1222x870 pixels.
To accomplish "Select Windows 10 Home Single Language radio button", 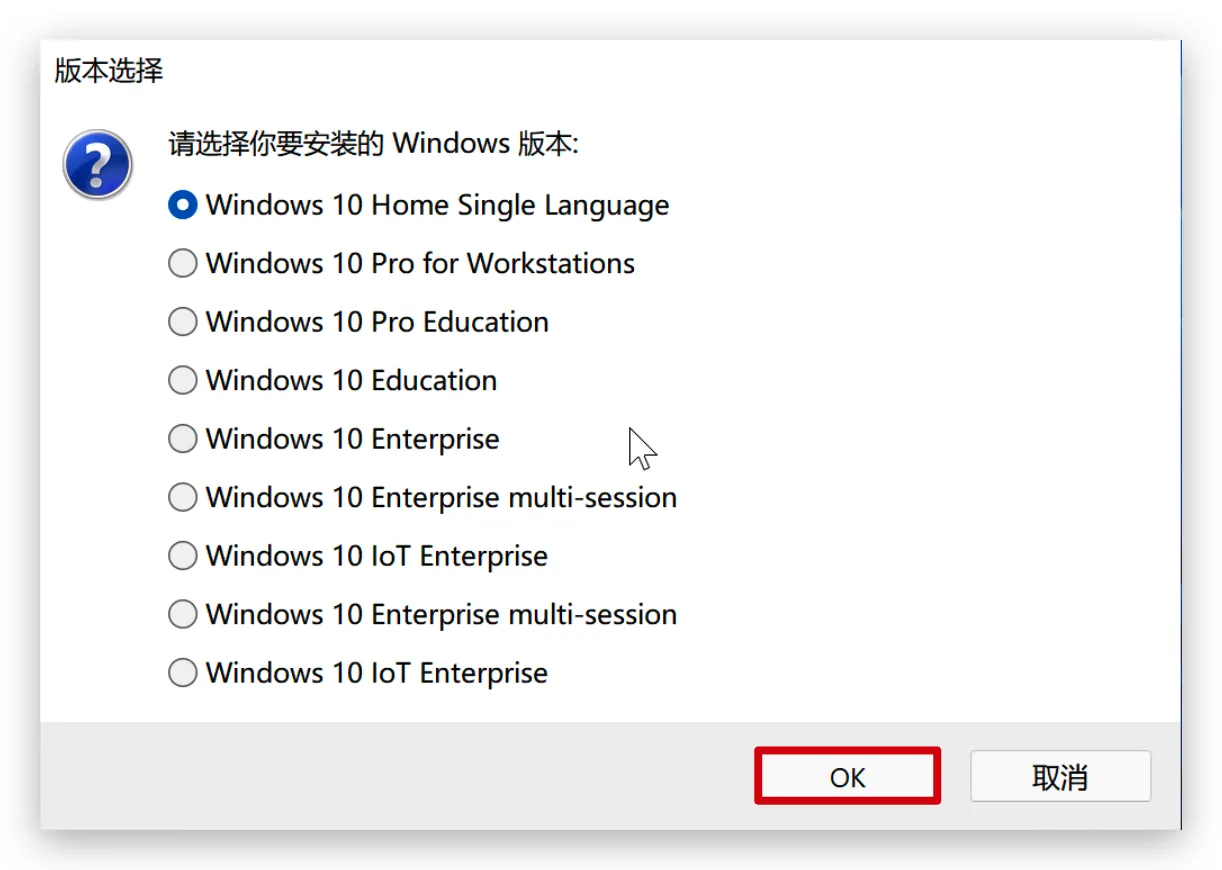I will coord(419,205).
